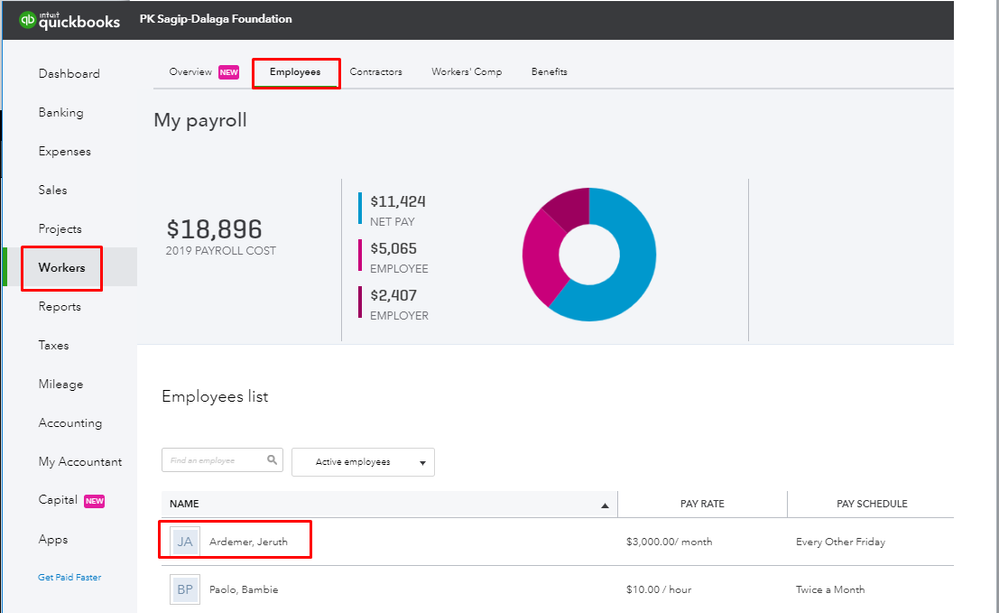999x613 pixels.
Task: Sort by Name column arrow
Action: tap(604, 505)
